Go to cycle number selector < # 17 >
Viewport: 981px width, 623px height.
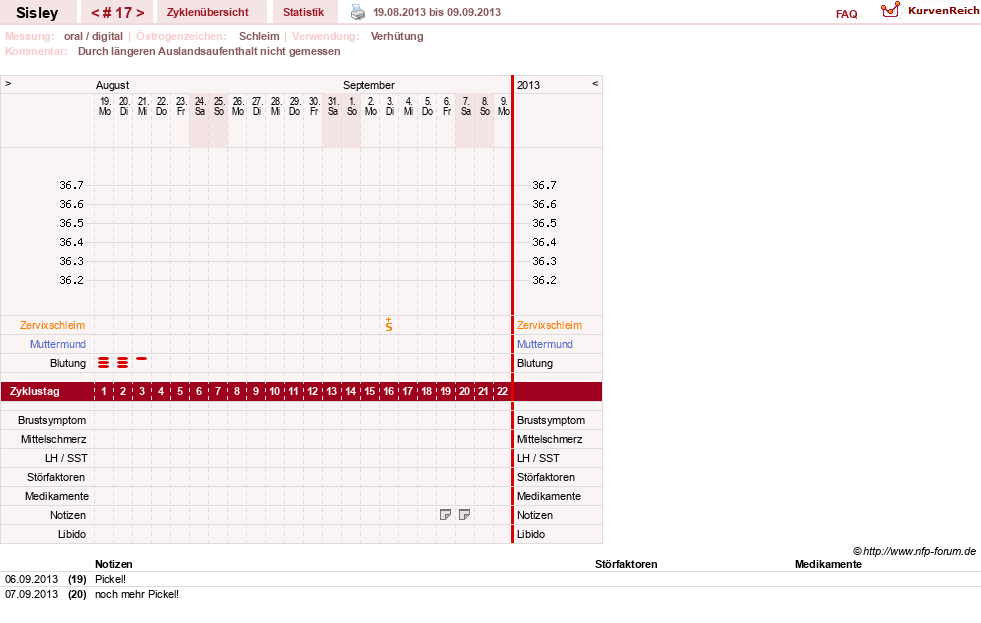click(118, 13)
